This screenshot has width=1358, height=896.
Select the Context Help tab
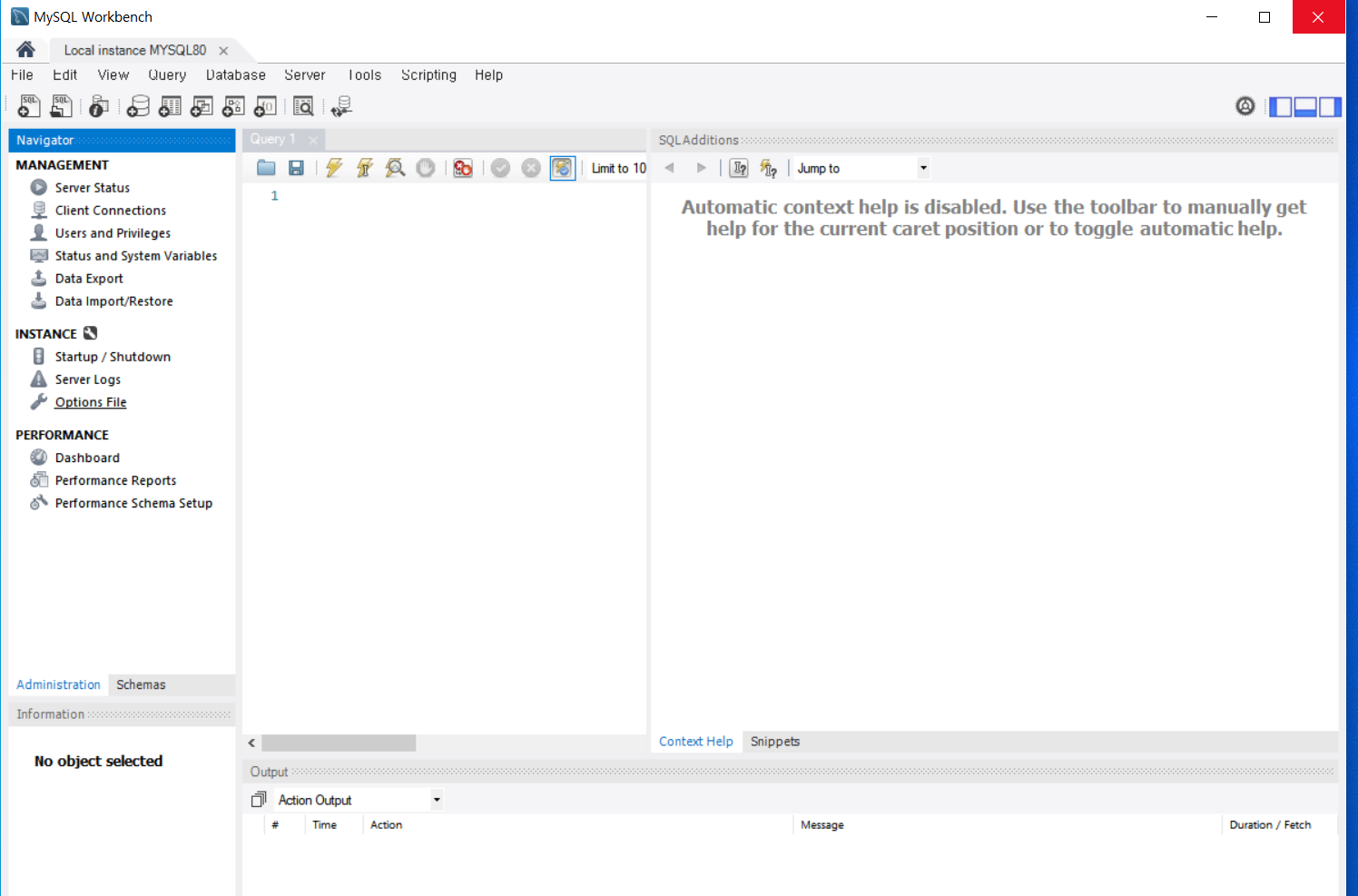[695, 742]
